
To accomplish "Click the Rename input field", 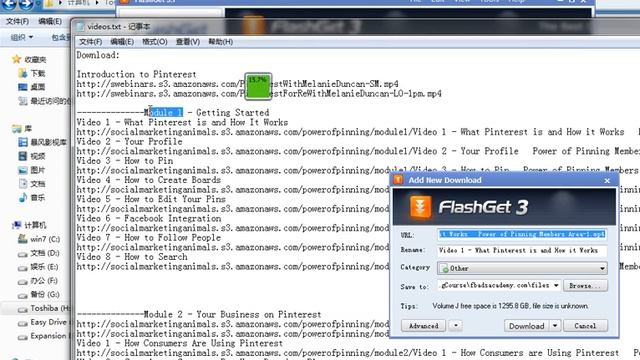I will tap(522, 250).
